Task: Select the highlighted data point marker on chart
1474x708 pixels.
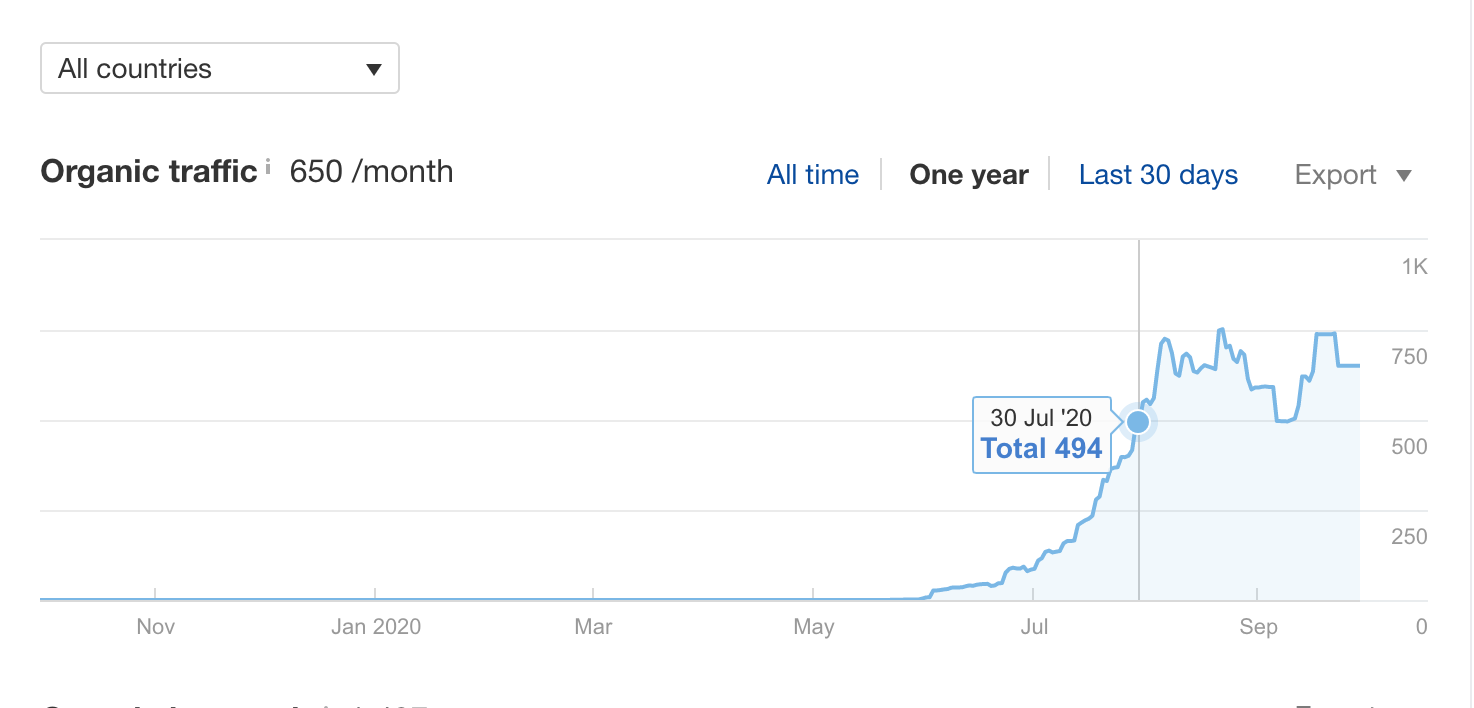Action: click(x=1137, y=422)
